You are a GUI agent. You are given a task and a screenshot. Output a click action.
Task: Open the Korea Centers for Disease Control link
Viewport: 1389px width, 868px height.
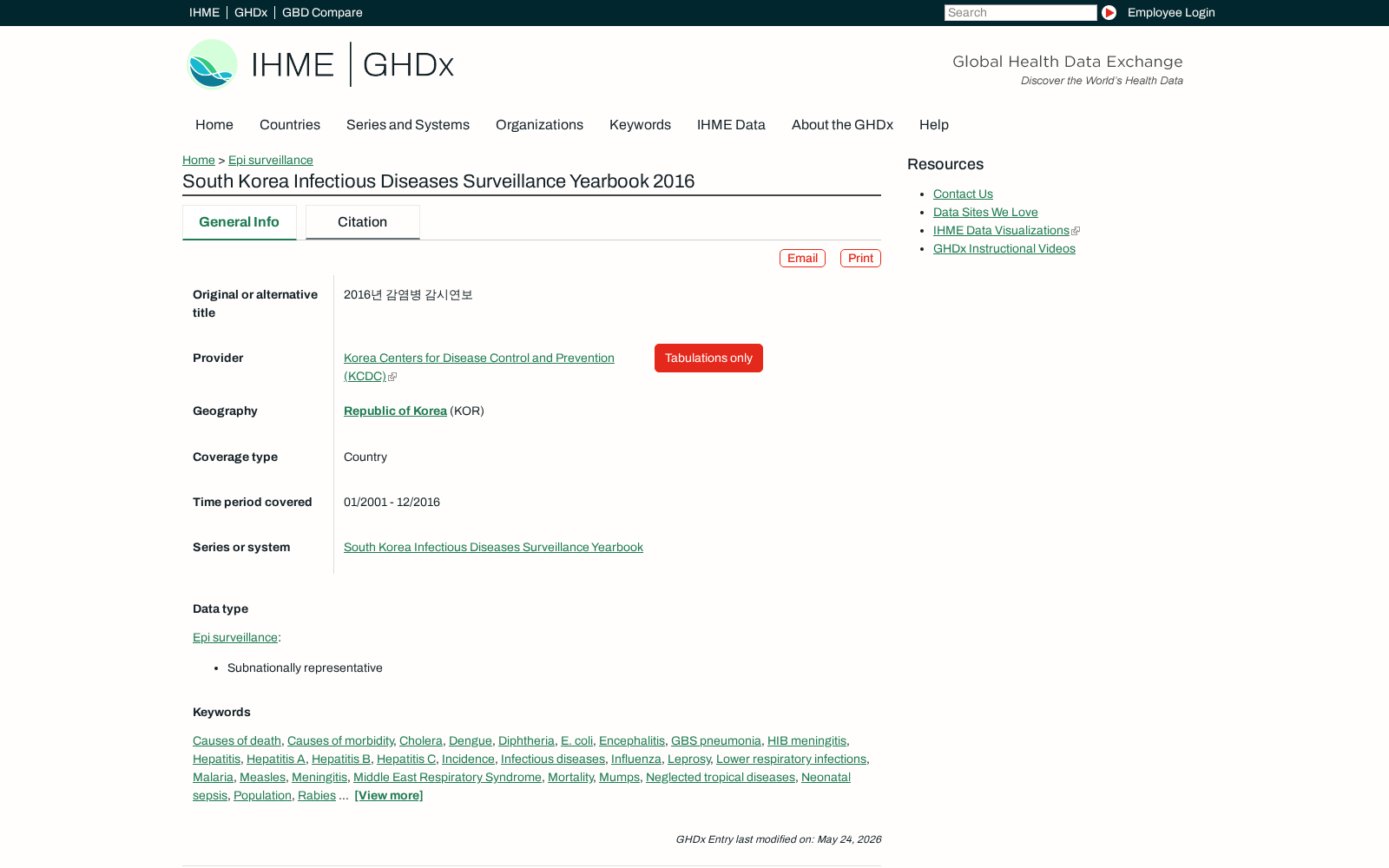coord(479,366)
